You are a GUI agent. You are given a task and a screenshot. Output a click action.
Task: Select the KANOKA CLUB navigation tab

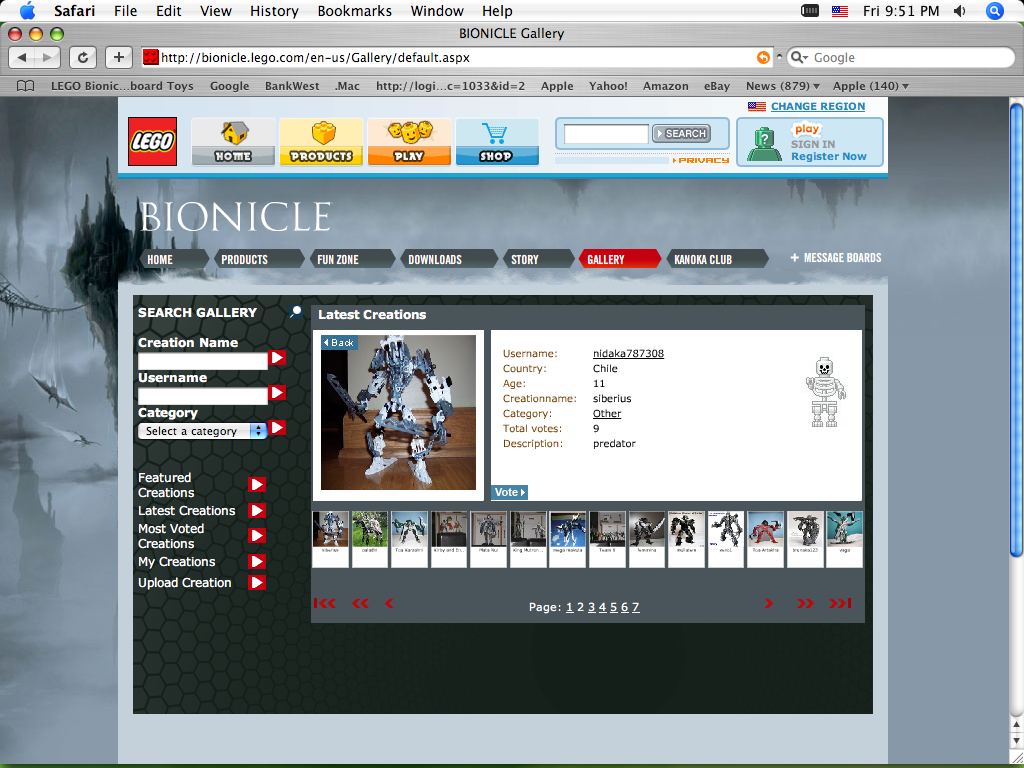click(717, 259)
